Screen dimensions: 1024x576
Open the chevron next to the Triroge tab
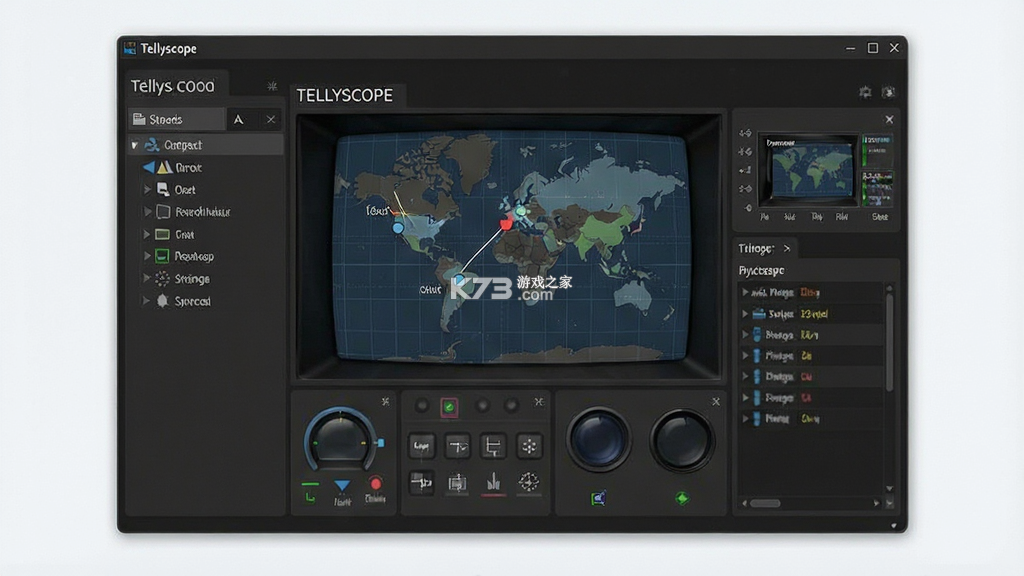[787, 249]
